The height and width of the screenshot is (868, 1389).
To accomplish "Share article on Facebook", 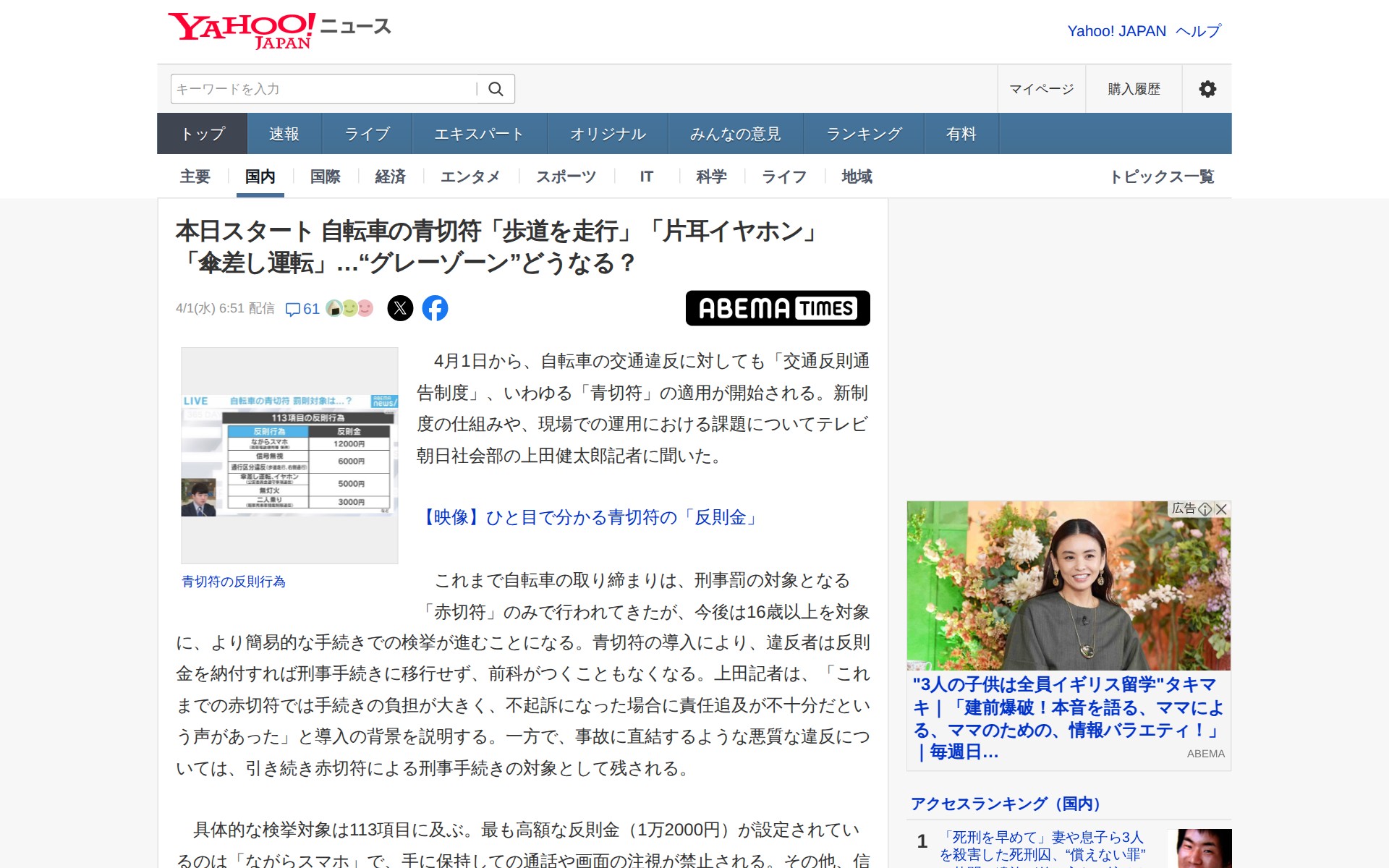I will [435, 308].
